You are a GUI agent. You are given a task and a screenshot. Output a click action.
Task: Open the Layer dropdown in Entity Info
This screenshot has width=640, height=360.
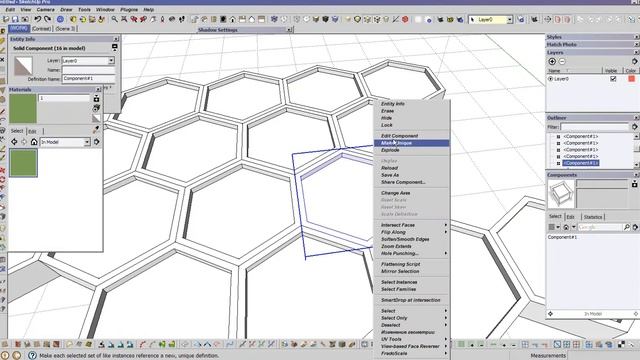click(x=111, y=61)
